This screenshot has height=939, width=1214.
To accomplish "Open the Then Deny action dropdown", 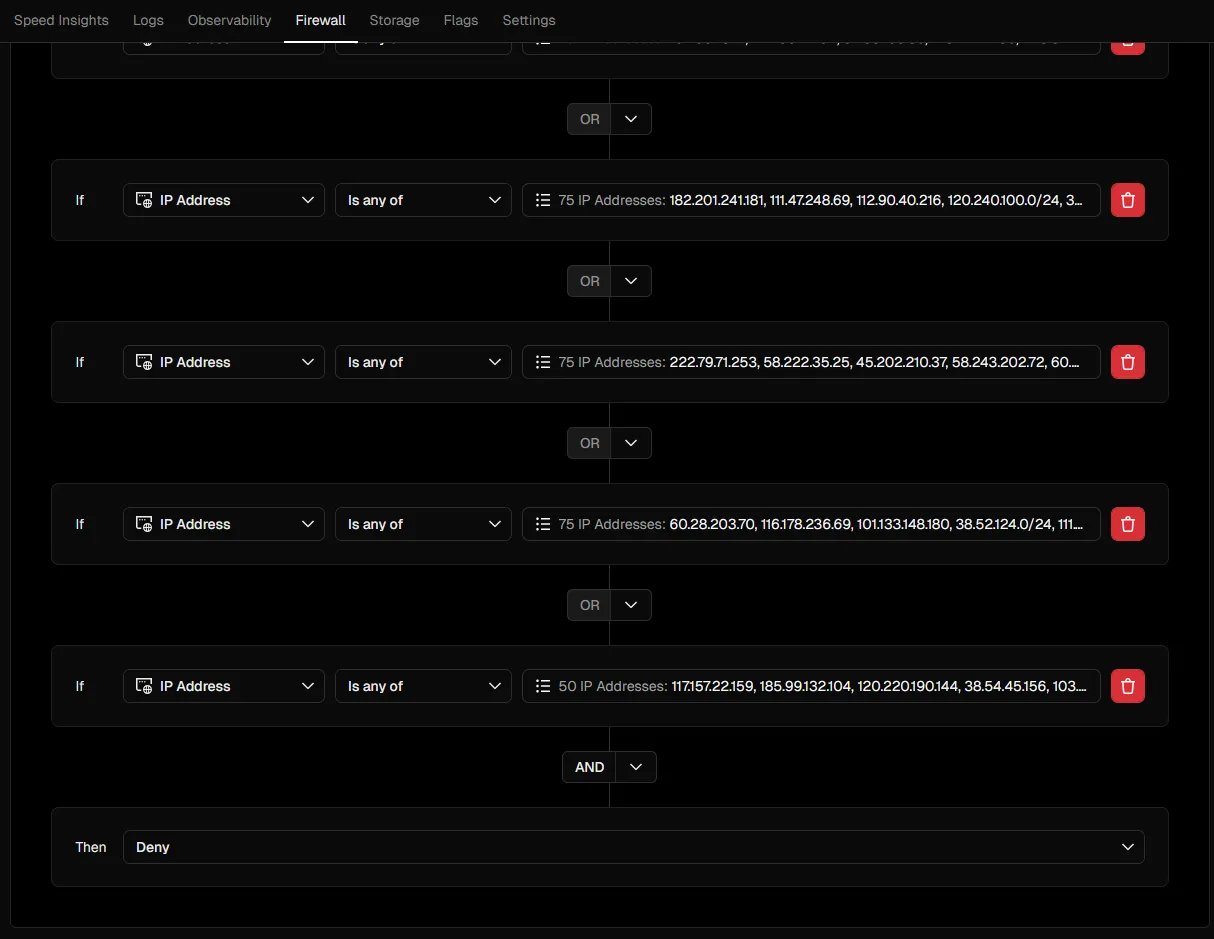I will pyautogui.click(x=633, y=847).
